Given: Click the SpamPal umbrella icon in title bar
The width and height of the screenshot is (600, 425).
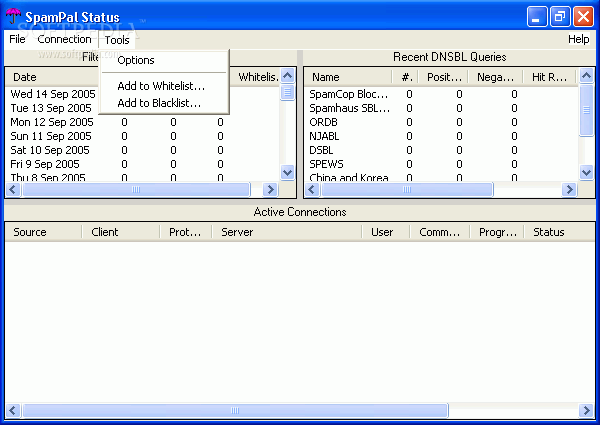Looking at the screenshot, I should [13, 16].
